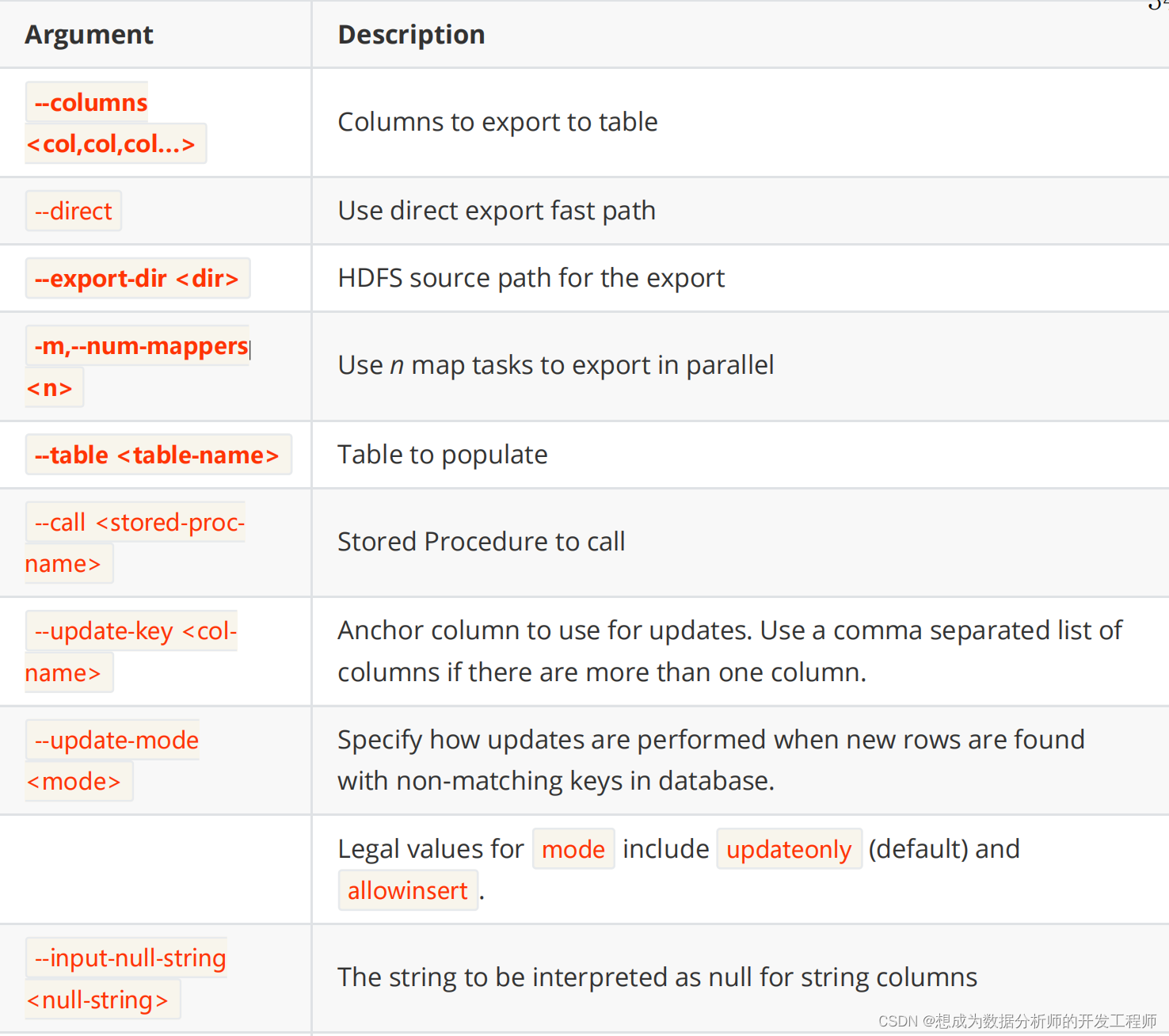The image size is (1169, 1036).
Task: Click the --update-key <col-name> code
Action: coord(131,651)
